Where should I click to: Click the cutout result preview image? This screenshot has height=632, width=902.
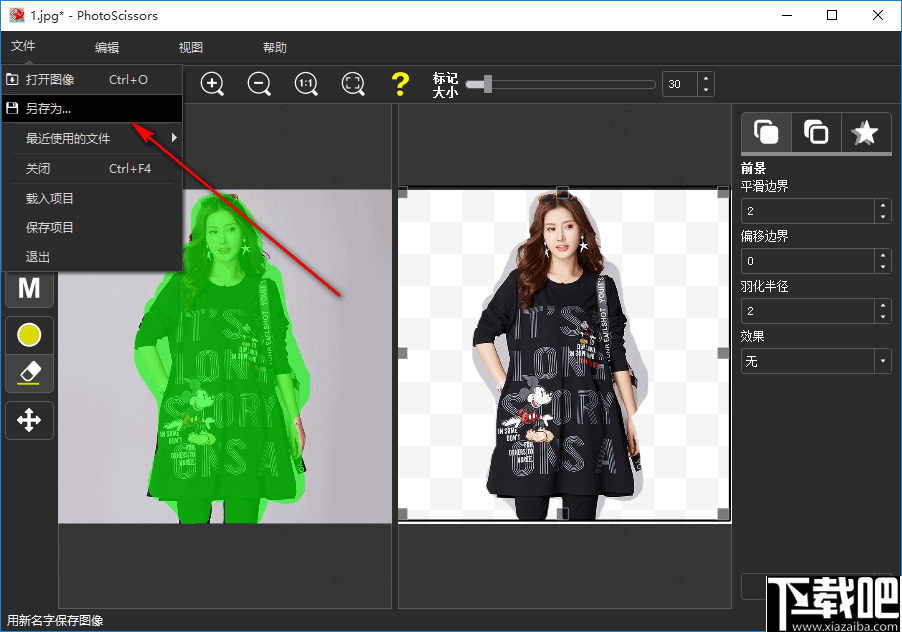coord(564,355)
